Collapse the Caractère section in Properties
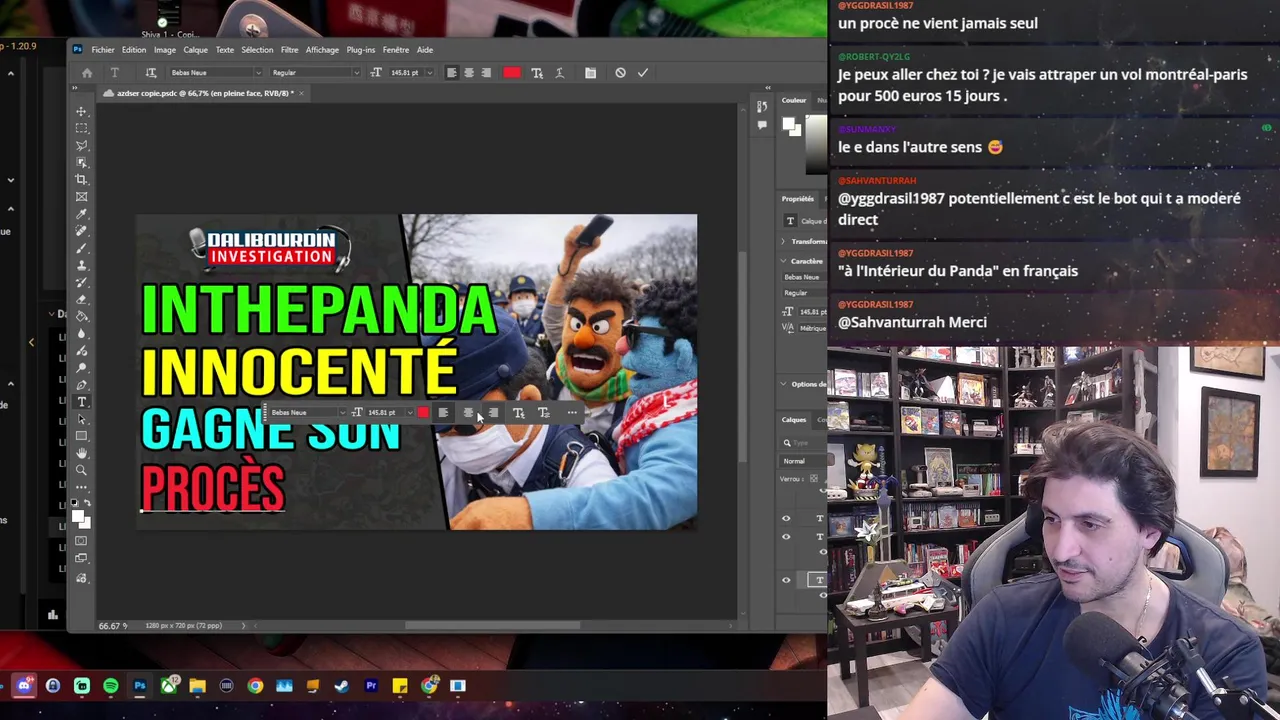The width and height of the screenshot is (1280, 720). (783, 261)
